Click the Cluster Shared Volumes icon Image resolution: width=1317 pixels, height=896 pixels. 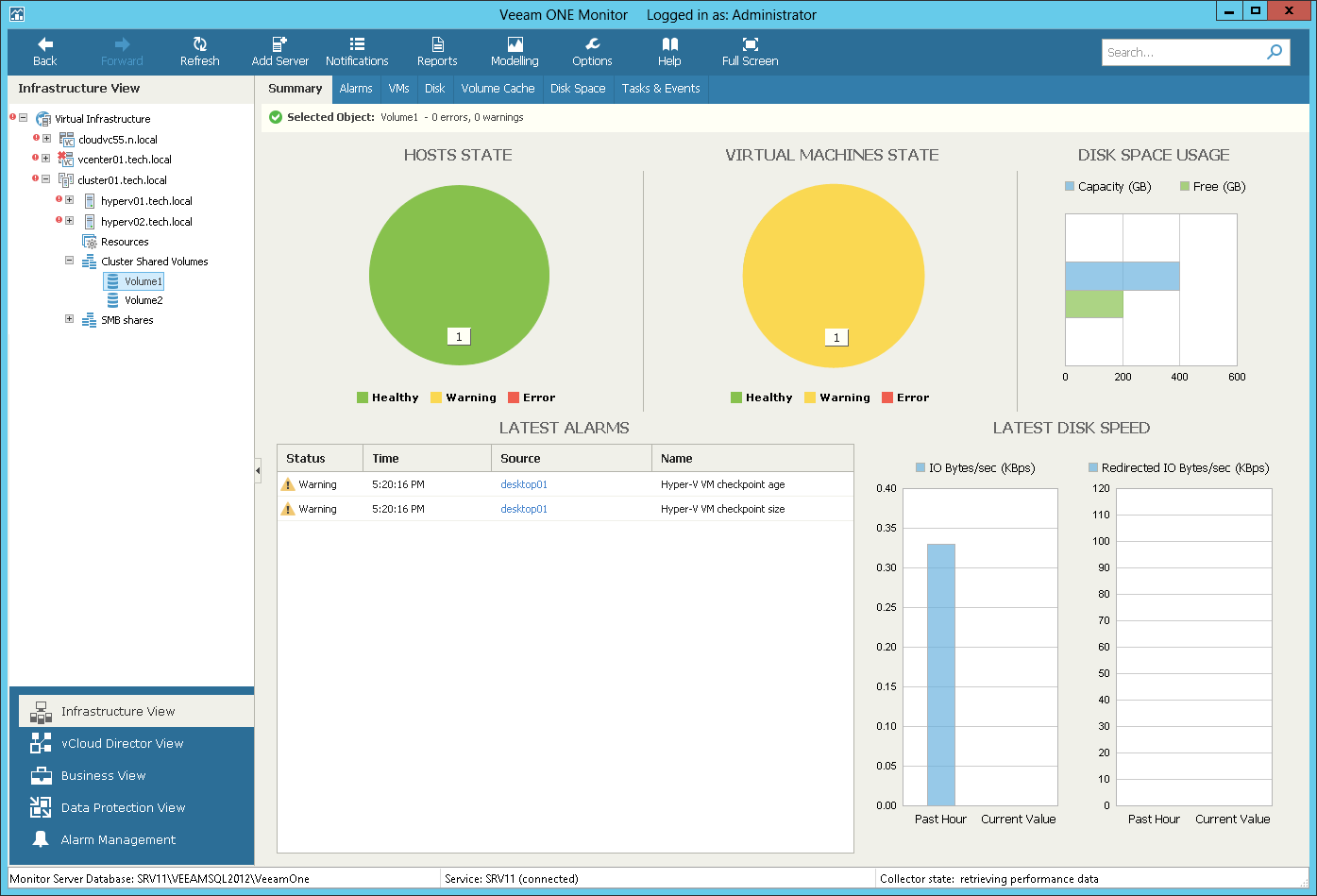[90, 262]
